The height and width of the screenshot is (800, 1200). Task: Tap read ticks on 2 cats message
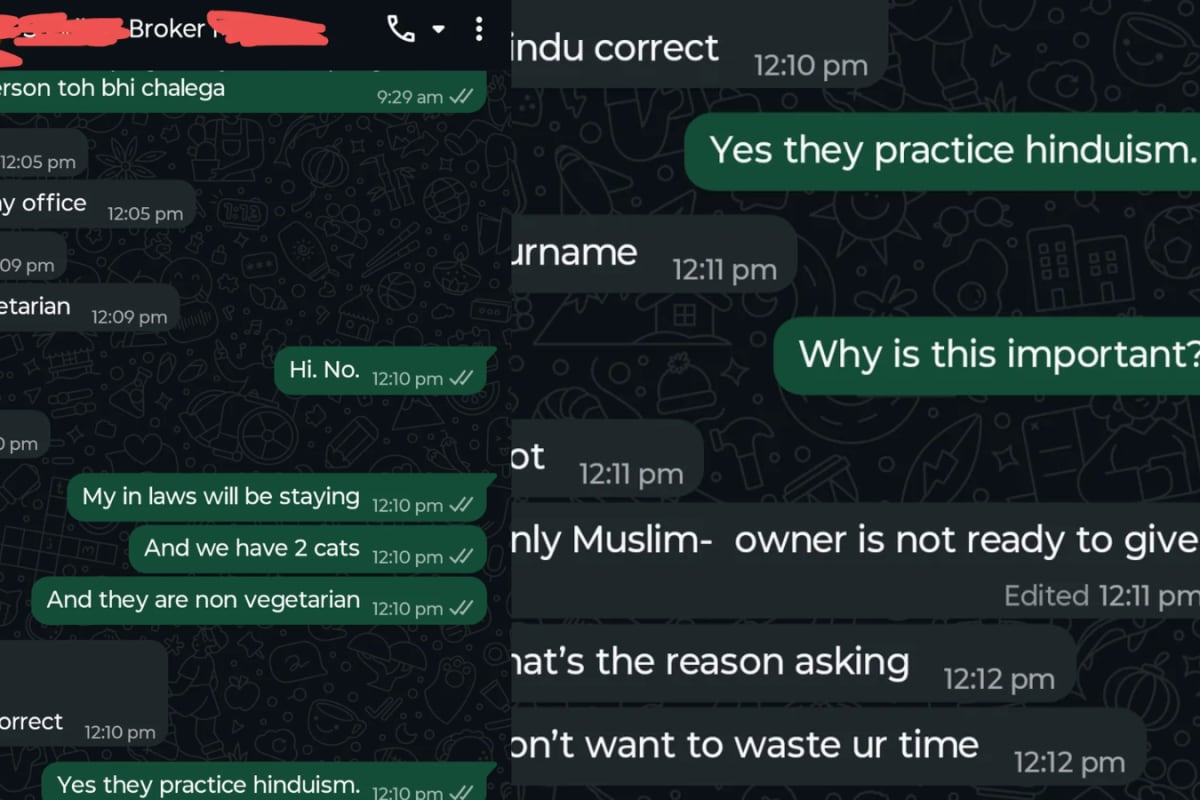click(461, 557)
